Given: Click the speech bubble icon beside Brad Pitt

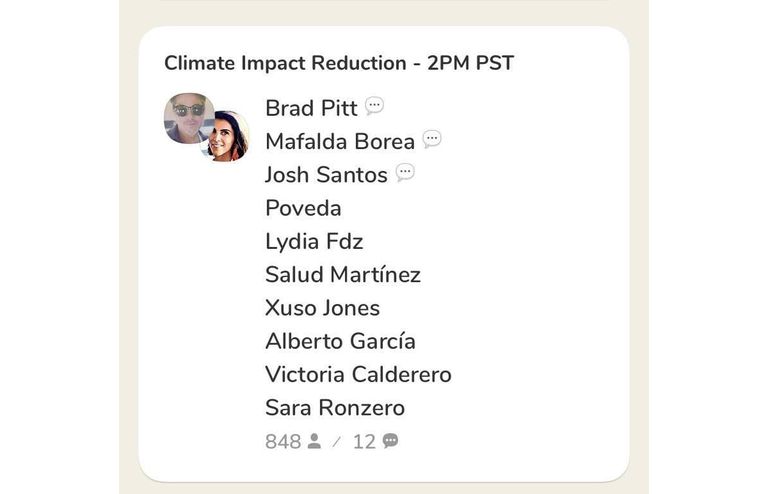Looking at the screenshot, I should (374, 106).
